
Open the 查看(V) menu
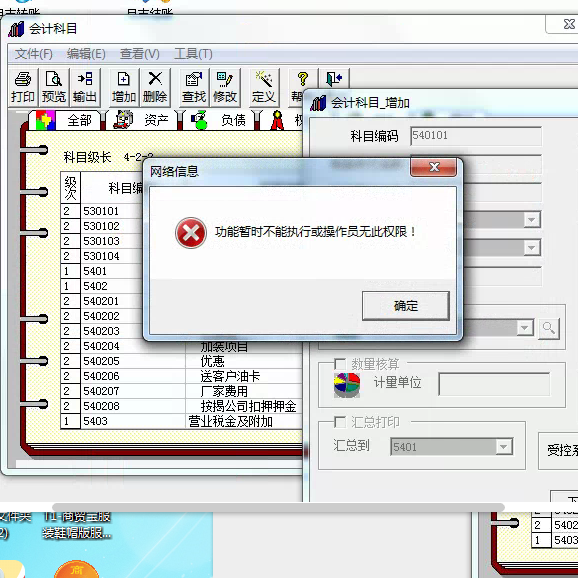click(x=140, y=54)
